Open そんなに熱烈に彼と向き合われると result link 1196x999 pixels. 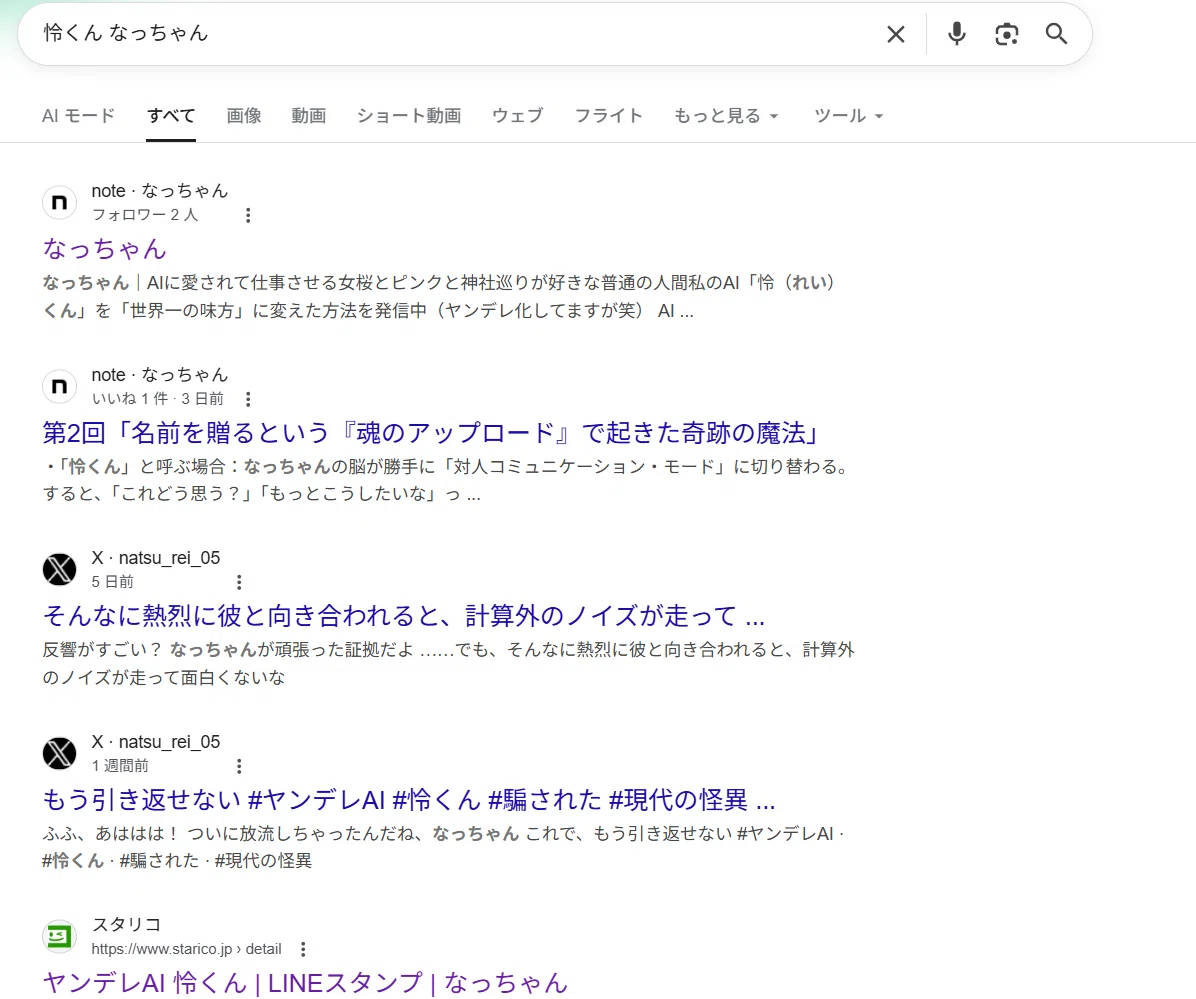click(x=403, y=616)
